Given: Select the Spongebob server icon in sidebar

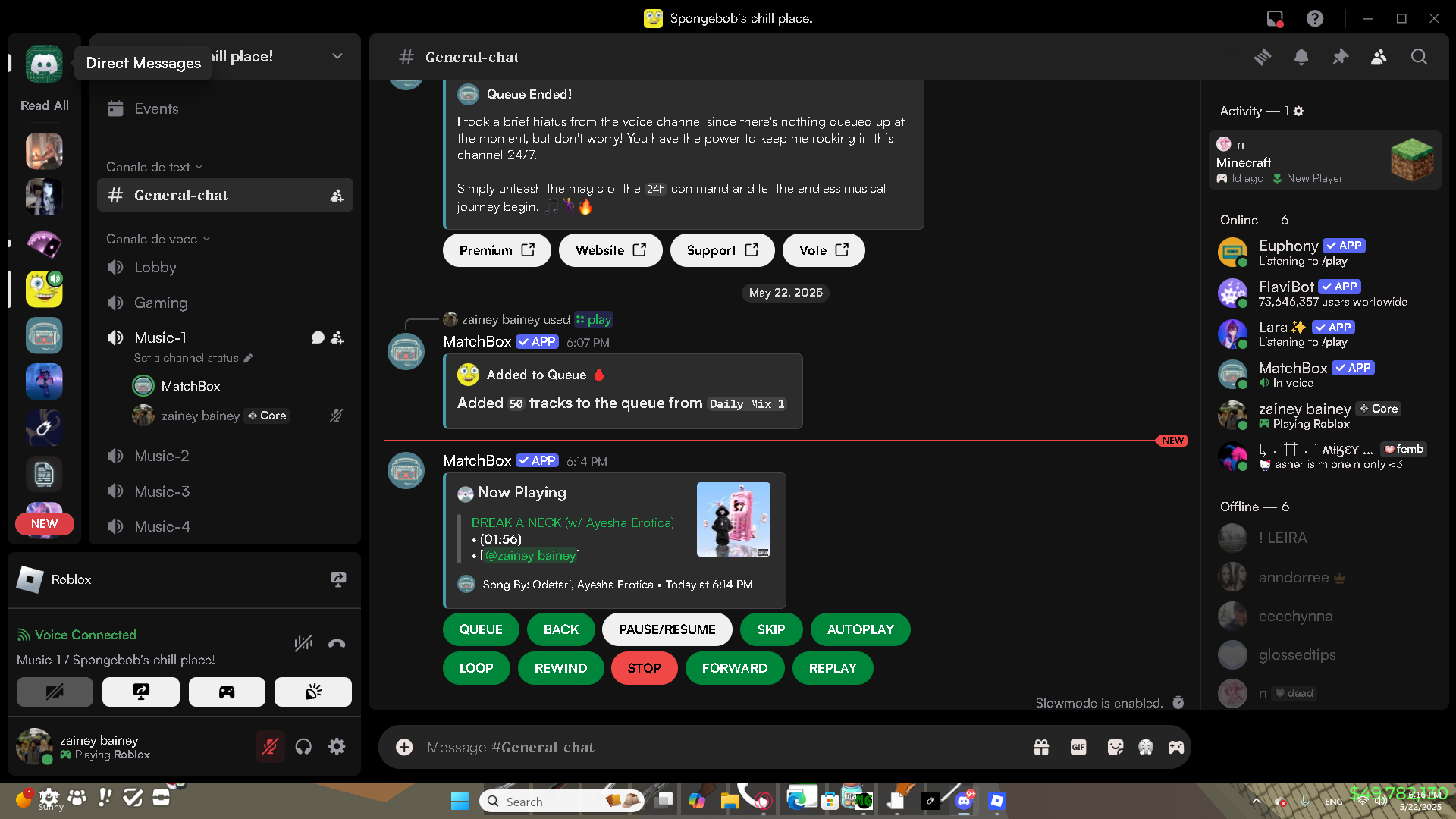Looking at the screenshot, I should (x=44, y=289).
